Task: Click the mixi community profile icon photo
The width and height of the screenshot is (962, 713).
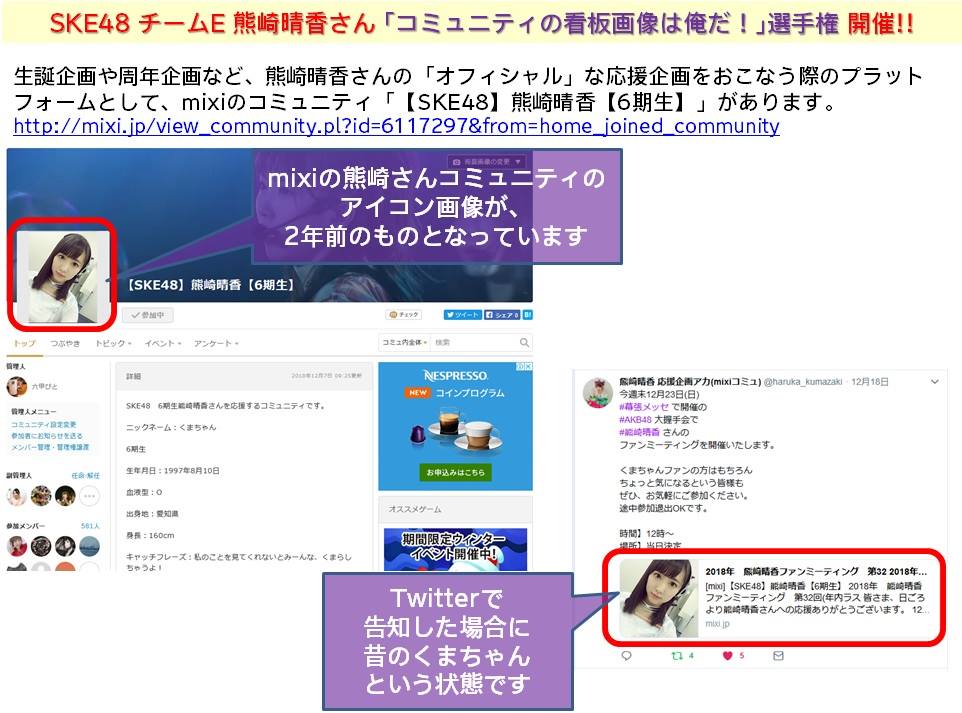Action: point(63,276)
